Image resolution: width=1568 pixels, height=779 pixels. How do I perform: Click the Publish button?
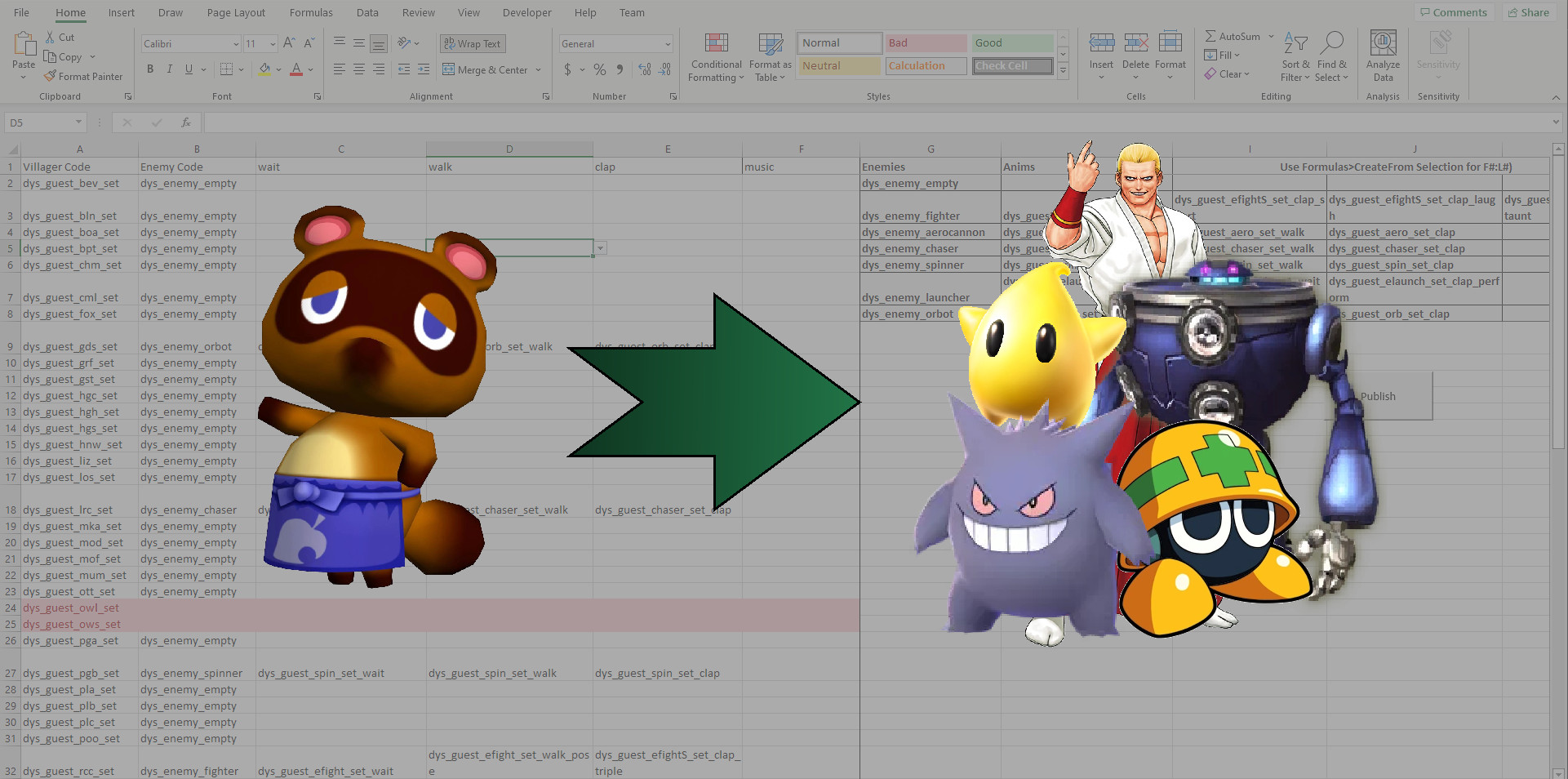[x=1378, y=396]
